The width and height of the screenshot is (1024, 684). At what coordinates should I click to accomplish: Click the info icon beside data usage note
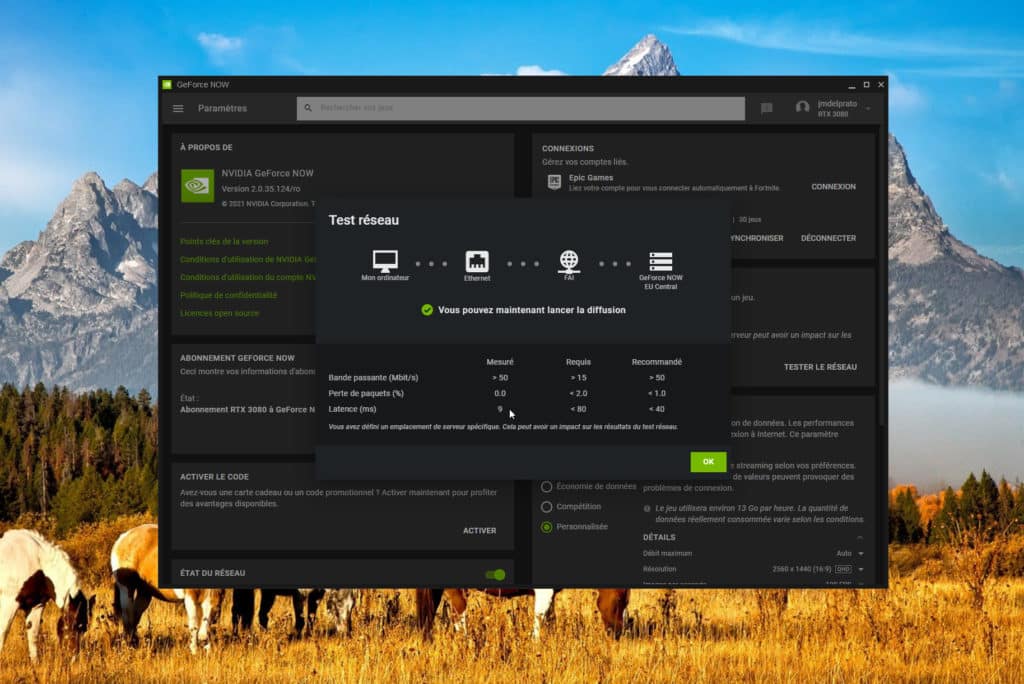(647, 509)
